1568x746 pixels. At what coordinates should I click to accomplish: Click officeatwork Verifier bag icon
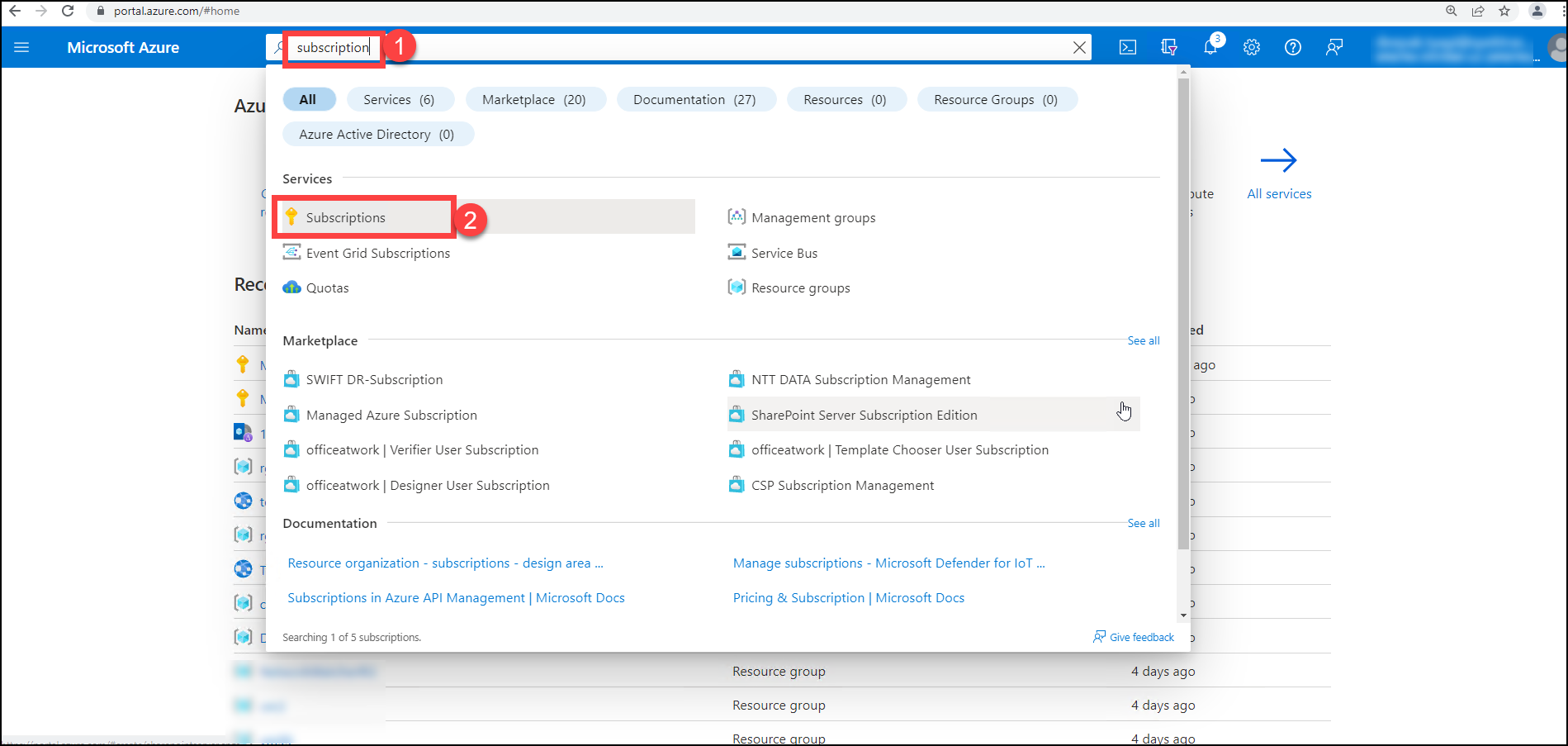(x=291, y=449)
